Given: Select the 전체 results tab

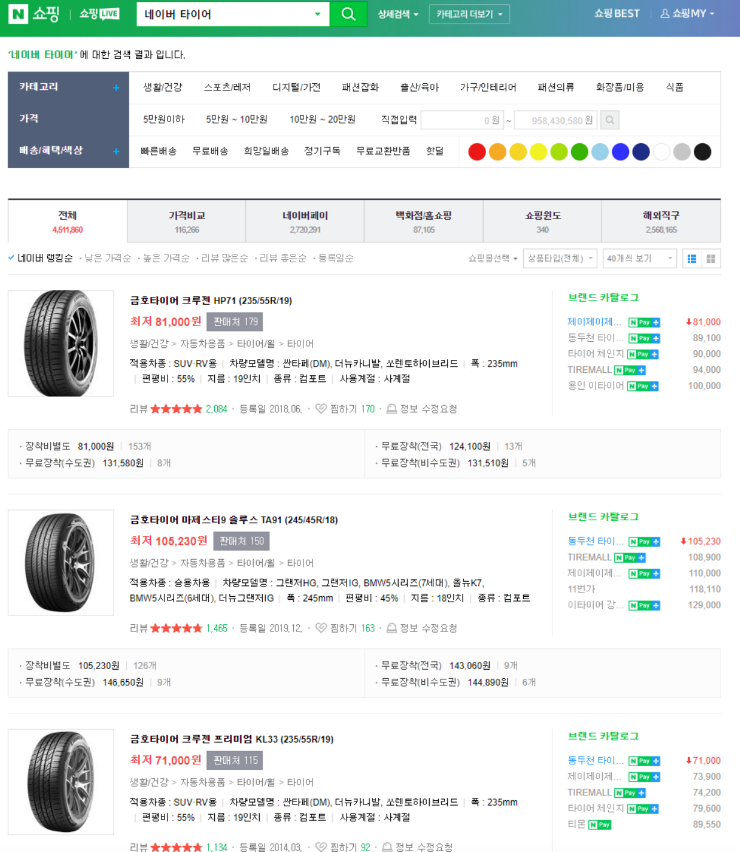Looking at the screenshot, I should pyautogui.click(x=67, y=222).
